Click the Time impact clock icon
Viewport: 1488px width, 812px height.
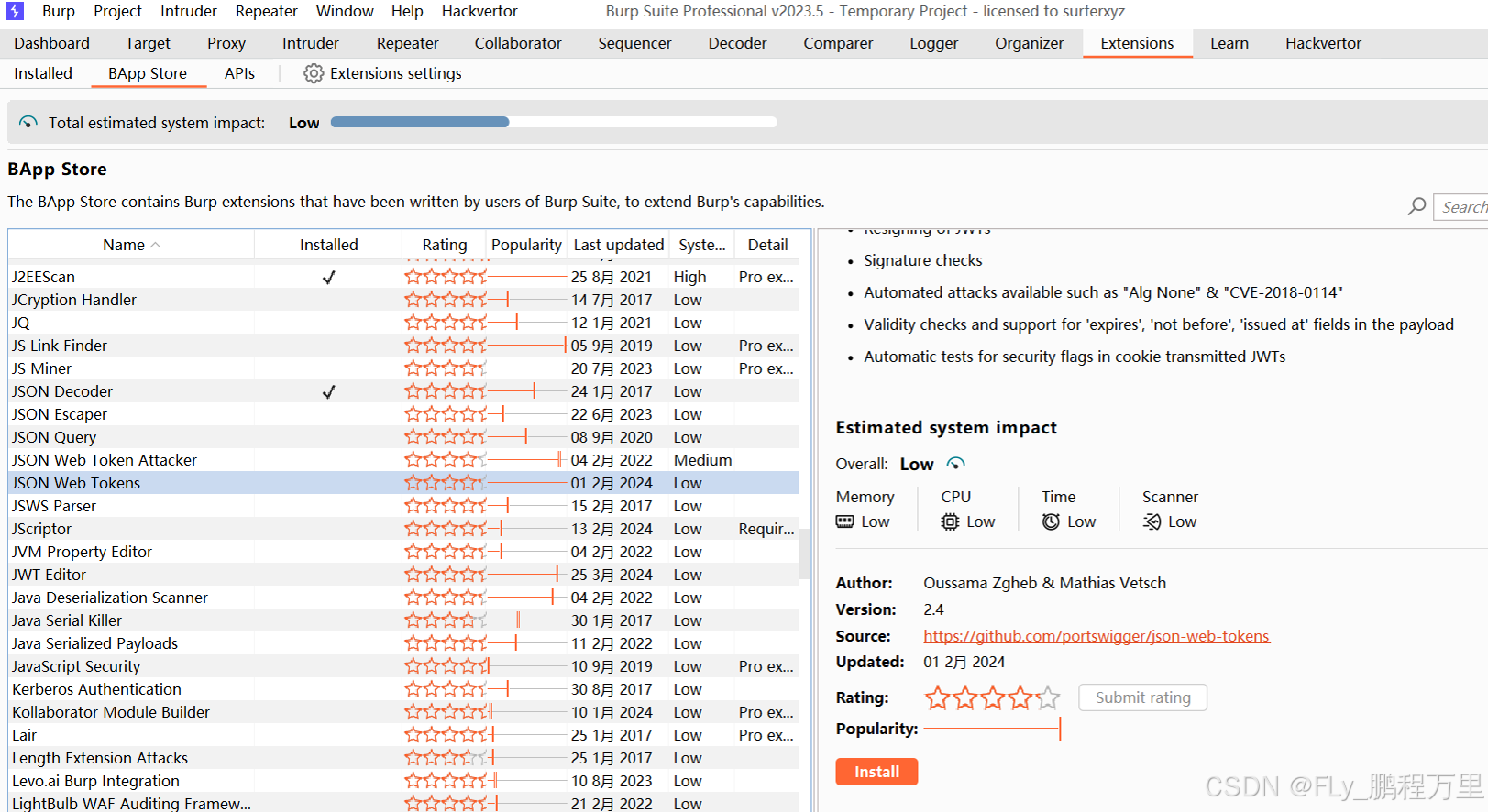point(1051,521)
